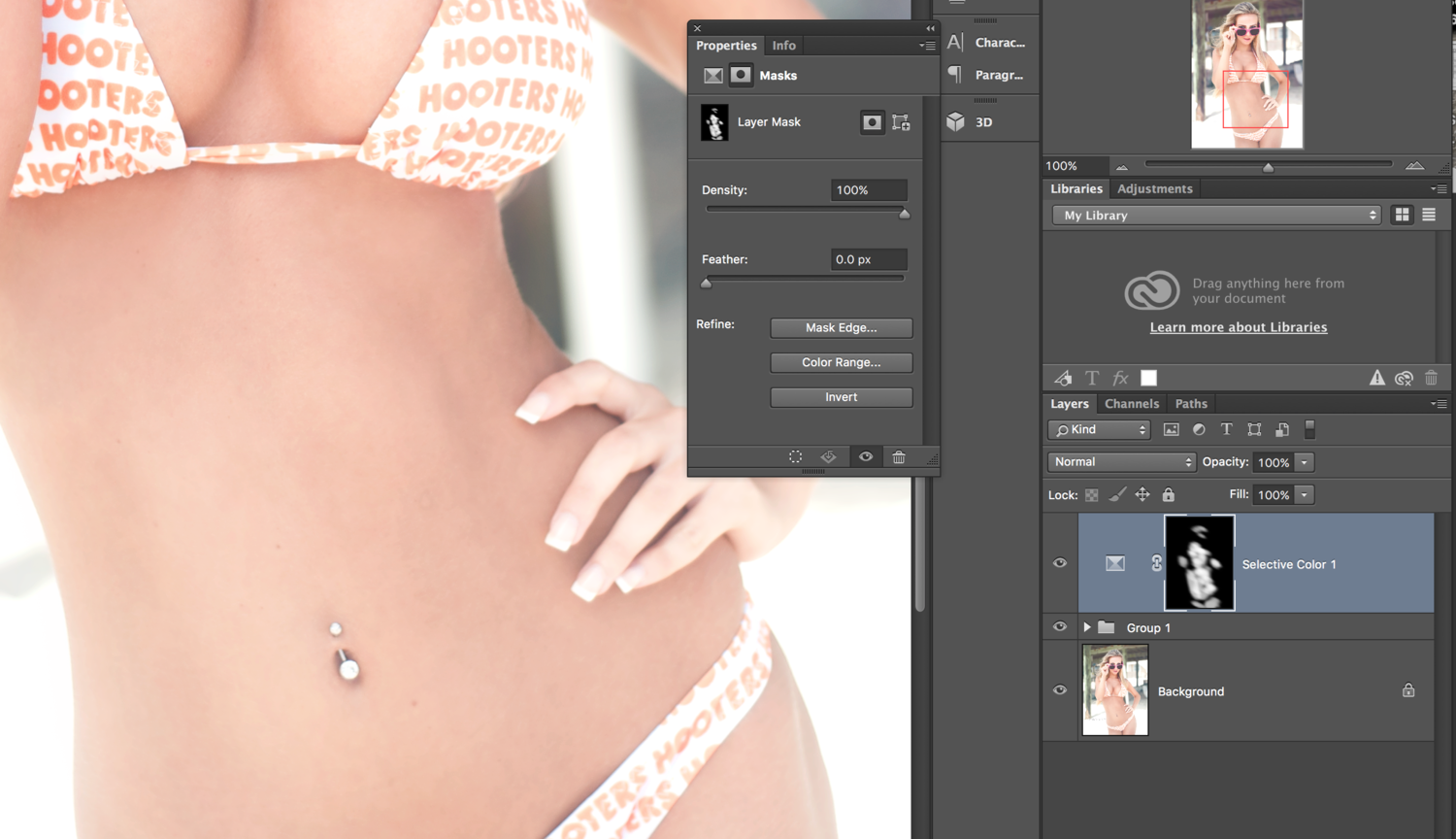Filter layers by smart objects
The width and height of the screenshot is (1456, 839).
1281,429
